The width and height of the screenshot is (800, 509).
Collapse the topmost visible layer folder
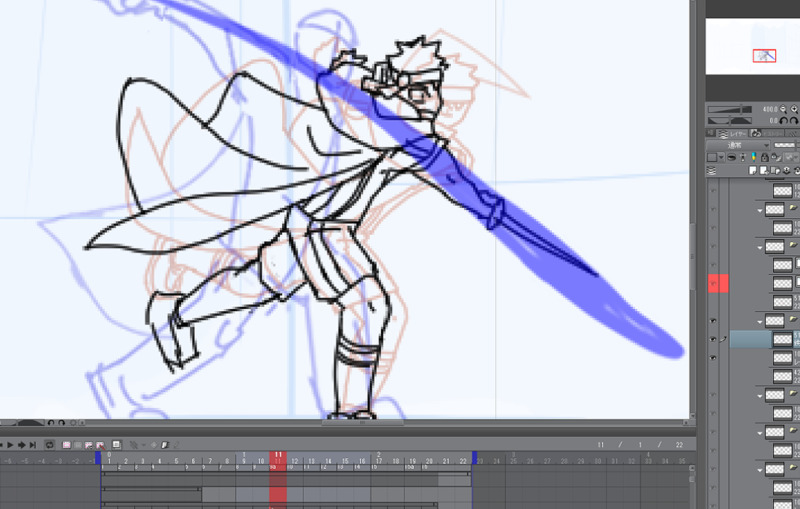[x=760, y=210]
